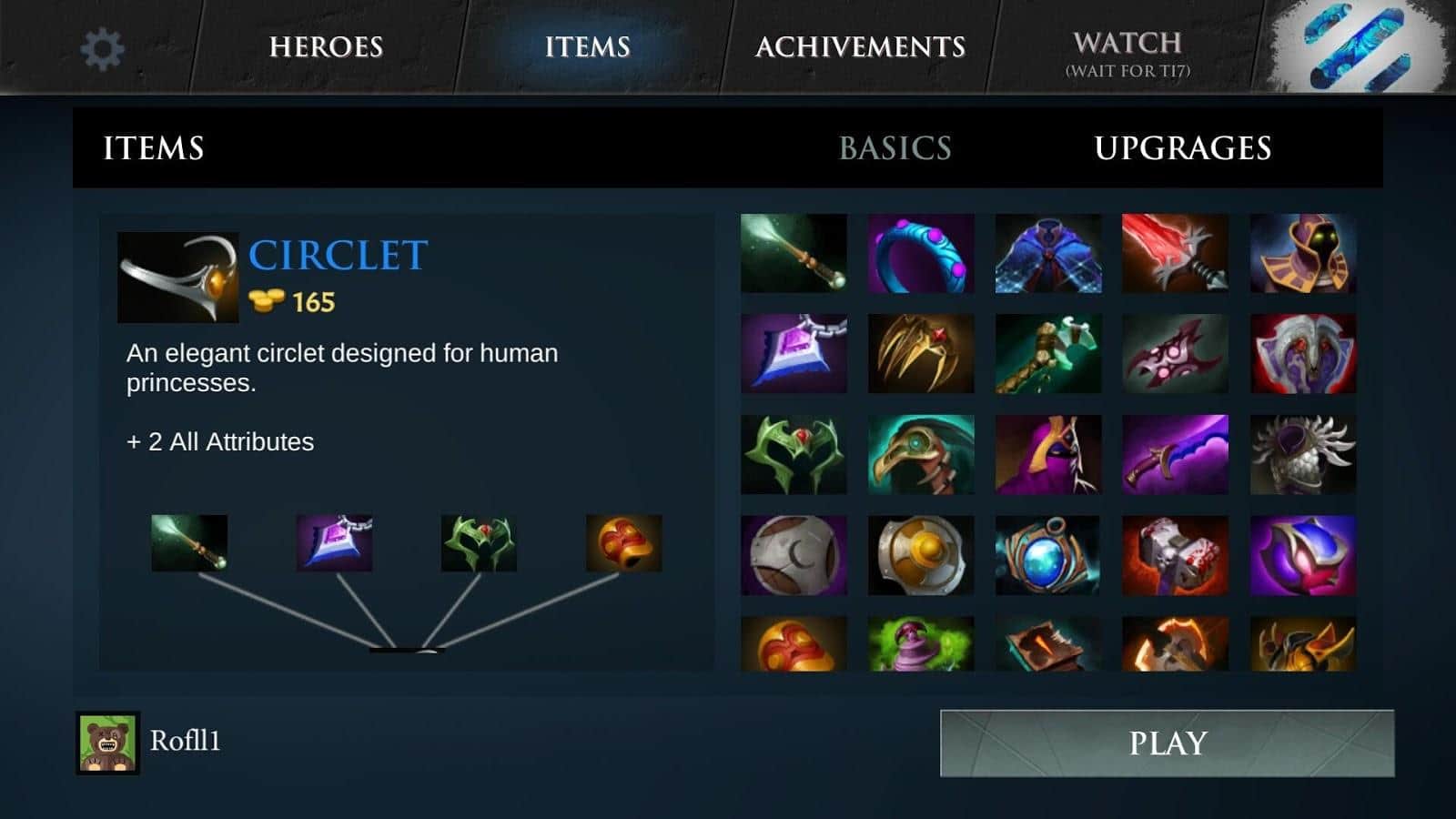Choose the bird-mask Mask of Madness icon
This screenshot has height=819, width=1456.
[921, 454]
